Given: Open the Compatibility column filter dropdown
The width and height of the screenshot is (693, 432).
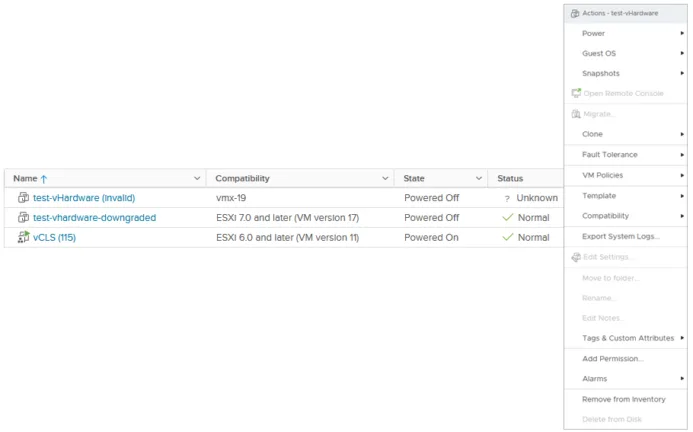Looking at the screenshot, I should 385,178.
